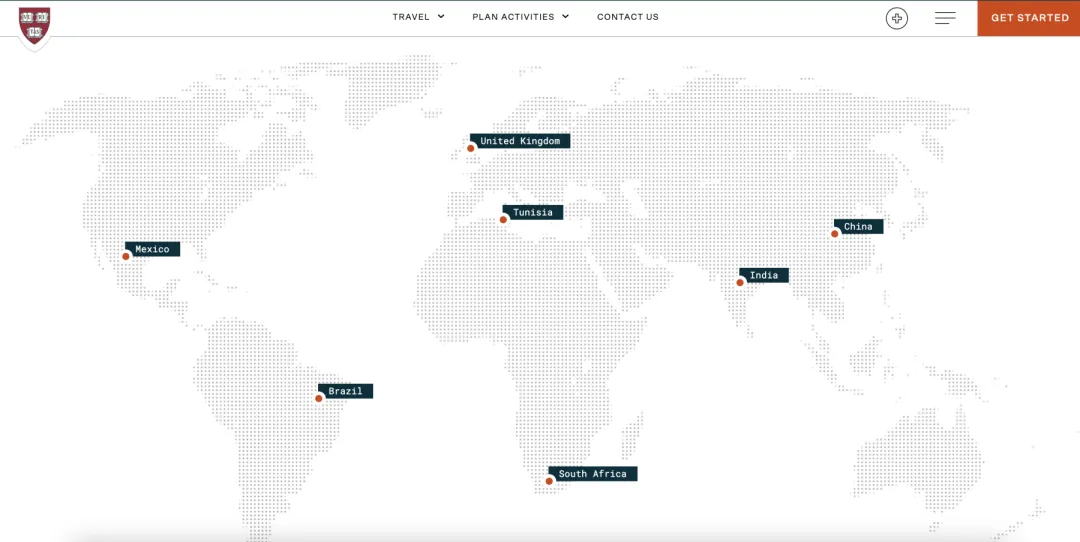The height and width of the screenshot is (542, 1080).
Task: Expand the Travel dropdown chevron
Action: 441,17
